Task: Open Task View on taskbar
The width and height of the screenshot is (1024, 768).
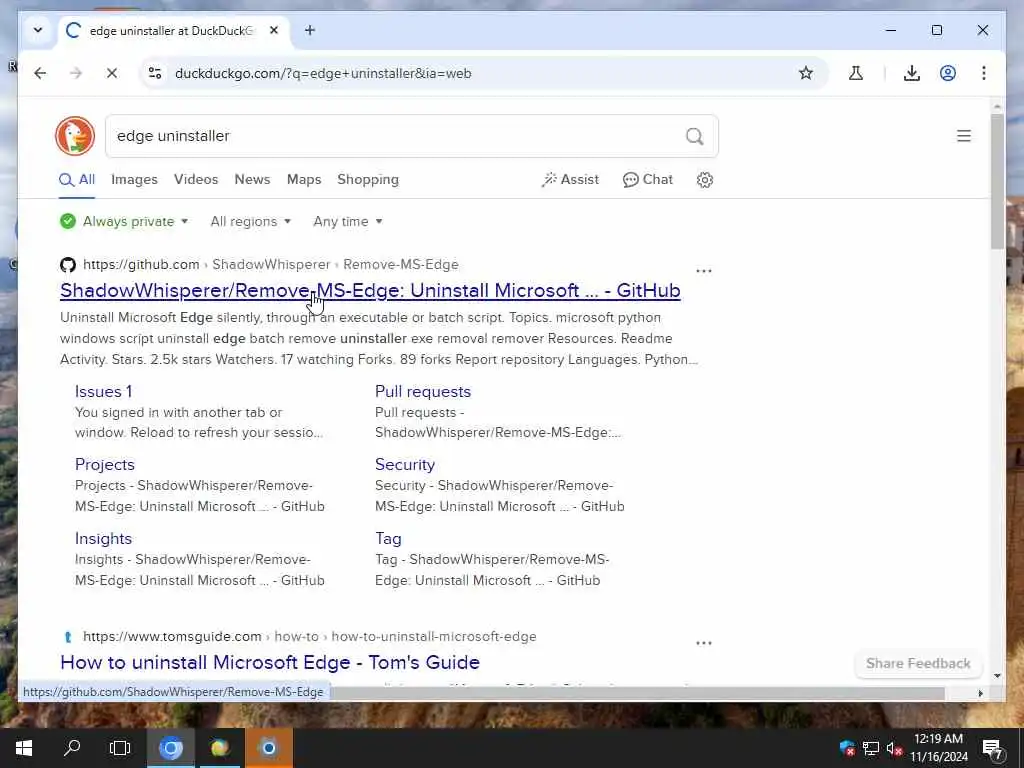Action: (120, 748)
